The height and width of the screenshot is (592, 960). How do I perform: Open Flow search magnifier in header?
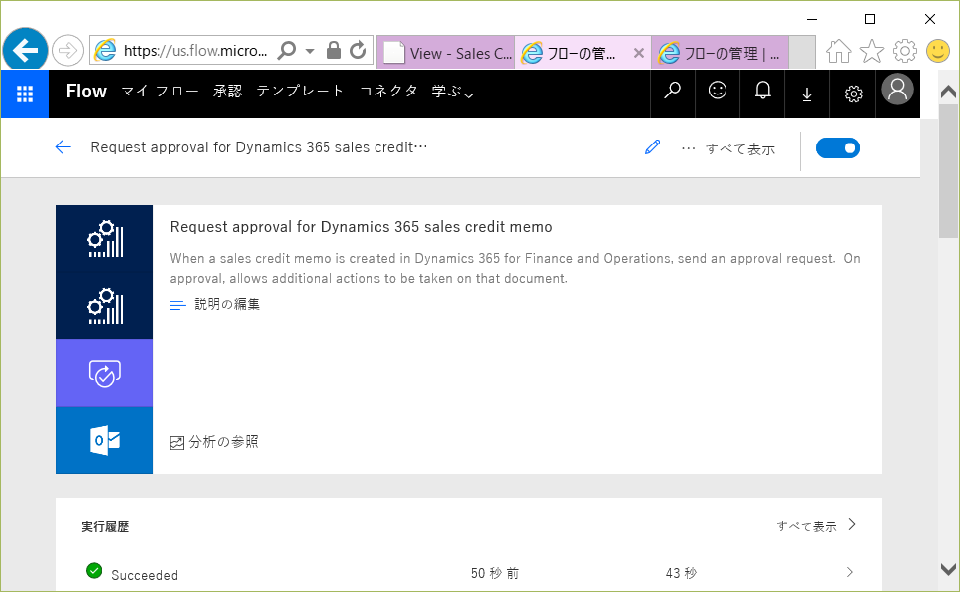(672, 91)
